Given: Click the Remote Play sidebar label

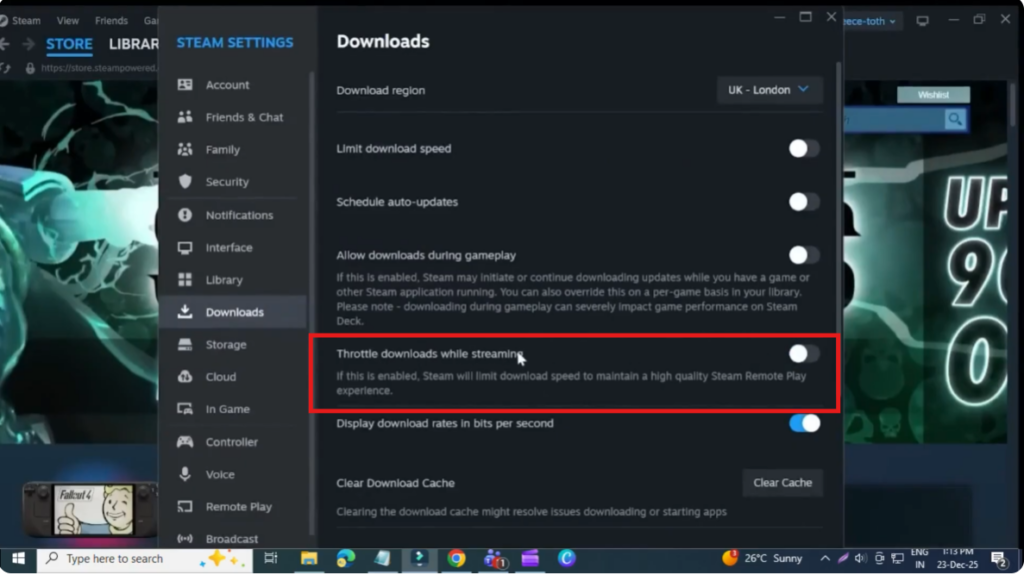Looking at the screenshot, I should pos(238,507).
